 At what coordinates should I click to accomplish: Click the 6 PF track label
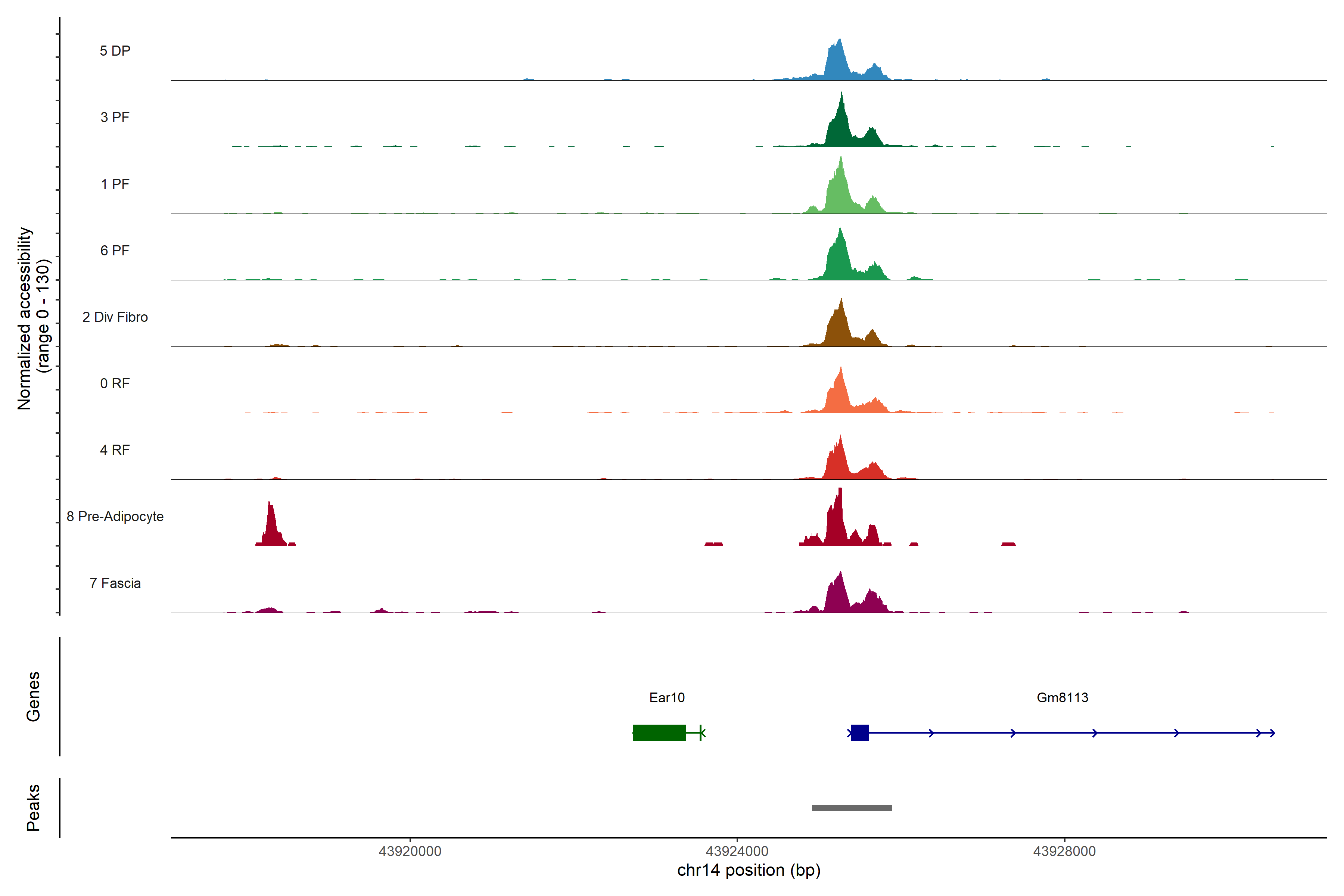[x=115, y=250]
